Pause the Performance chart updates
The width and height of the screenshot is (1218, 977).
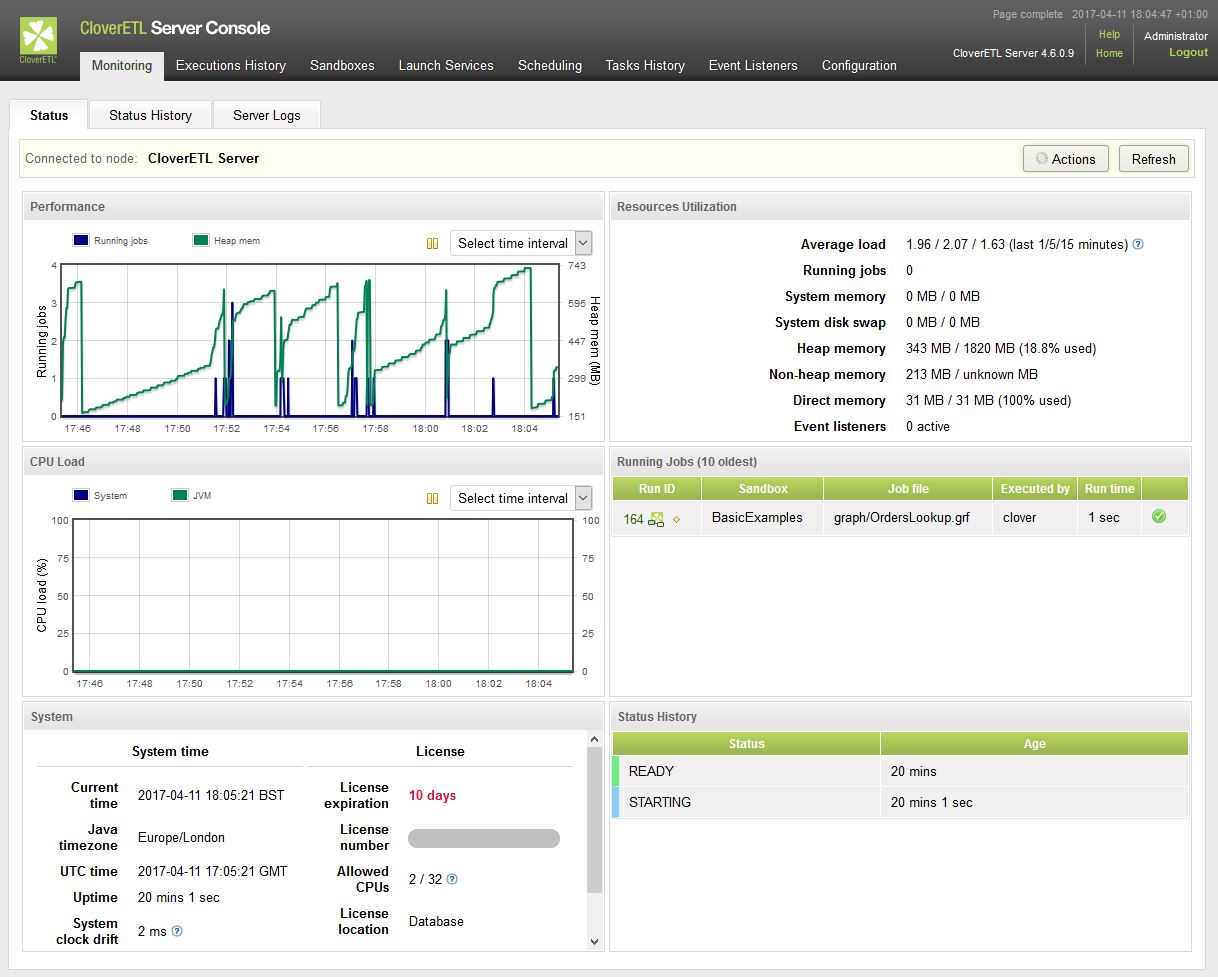(x=433, y=244)
